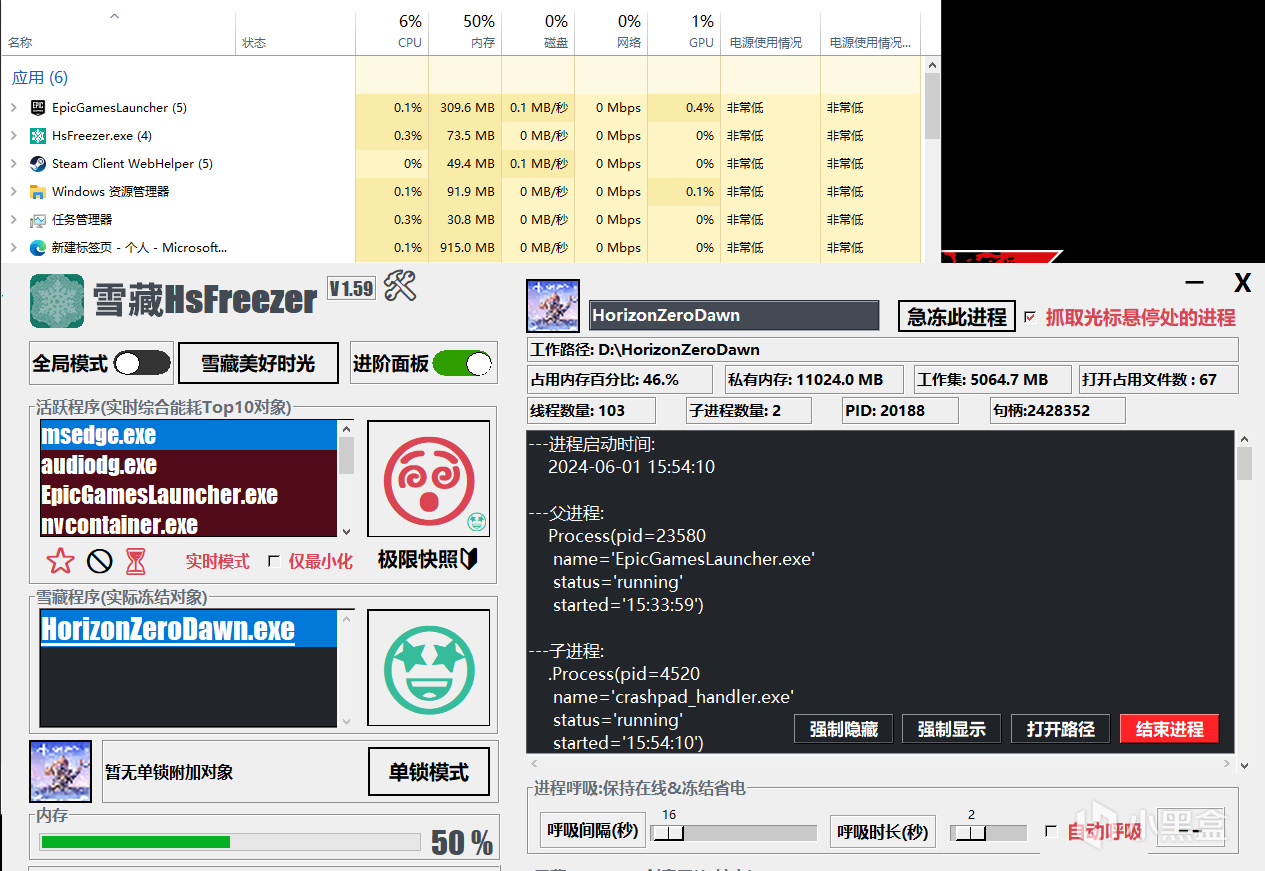
Task: Expand the EpicGamesLauncher process group
Action: tap(14, 107)
